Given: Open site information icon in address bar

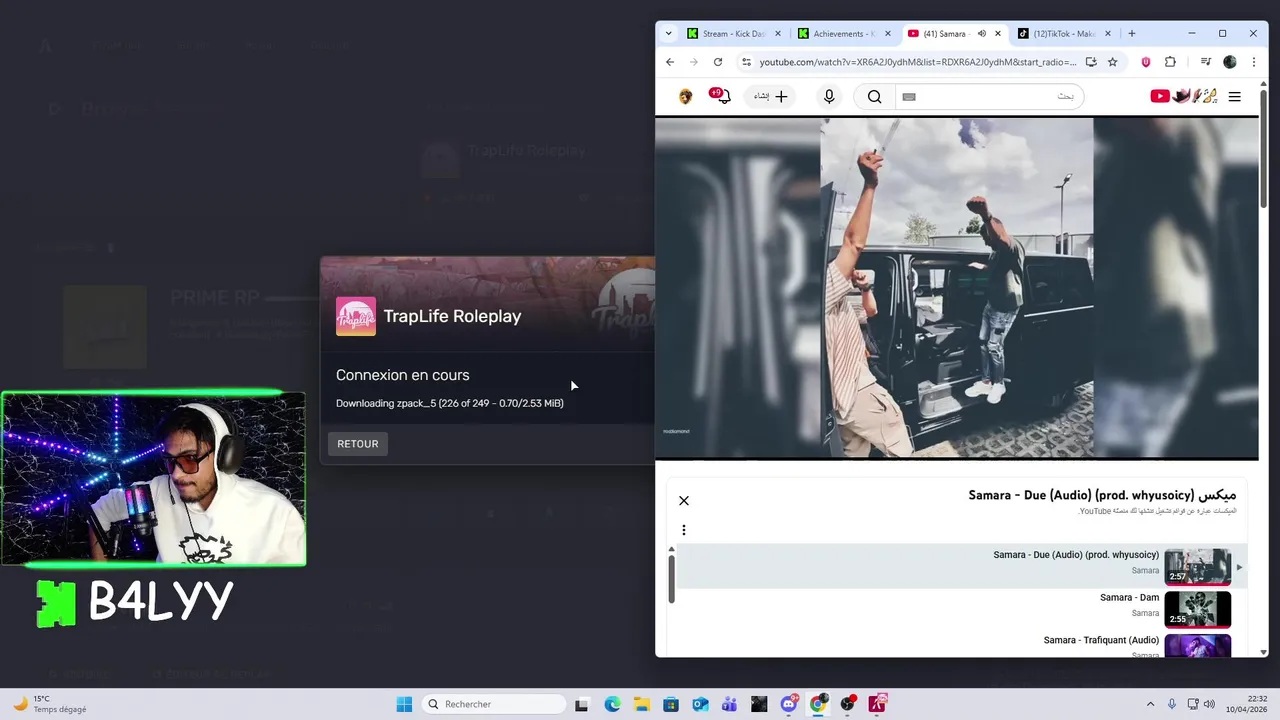Looking at the screenshot, I should pos(746,62).
